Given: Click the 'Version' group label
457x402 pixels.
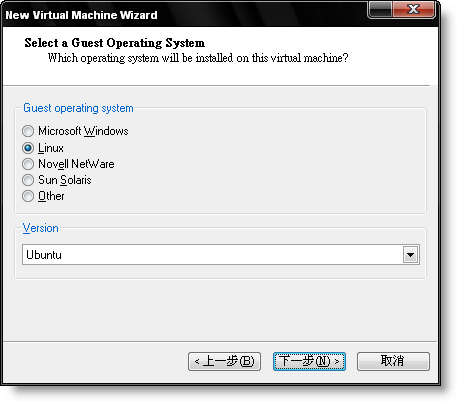Looking at the screenshot, I should tap(41, 228).
